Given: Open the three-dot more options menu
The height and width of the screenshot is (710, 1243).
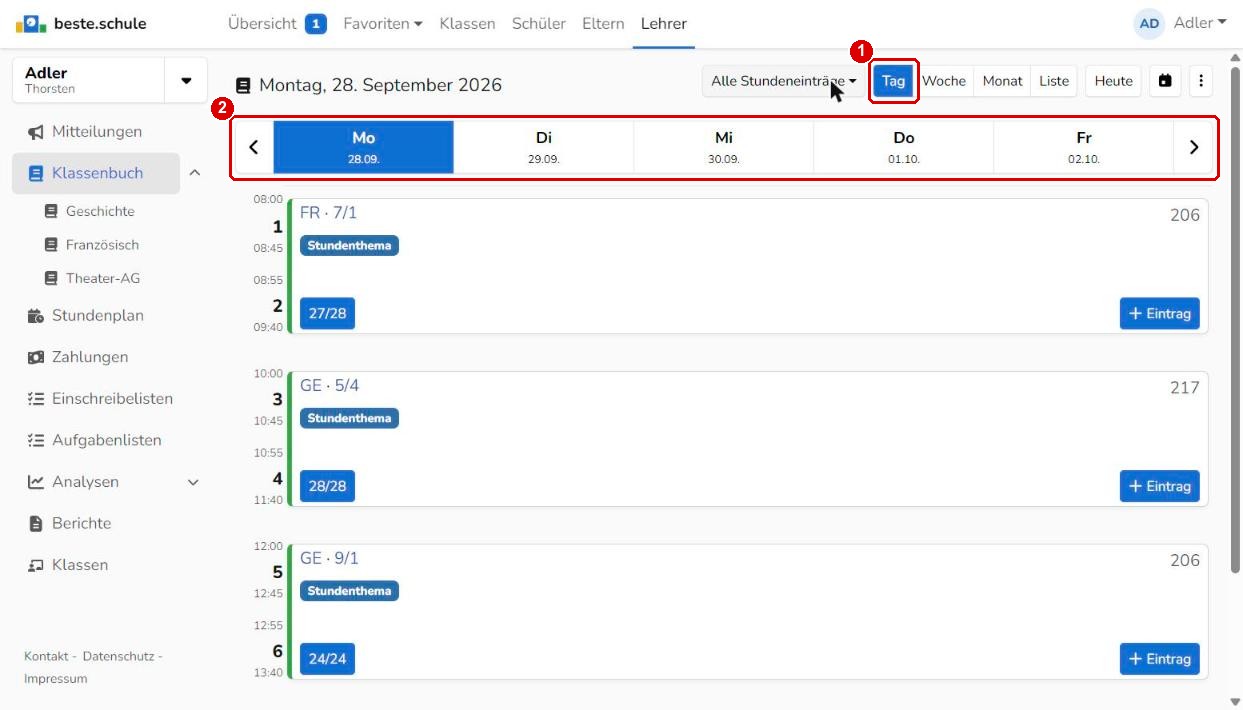Looking at the screenshot, I should (1201, 81).
